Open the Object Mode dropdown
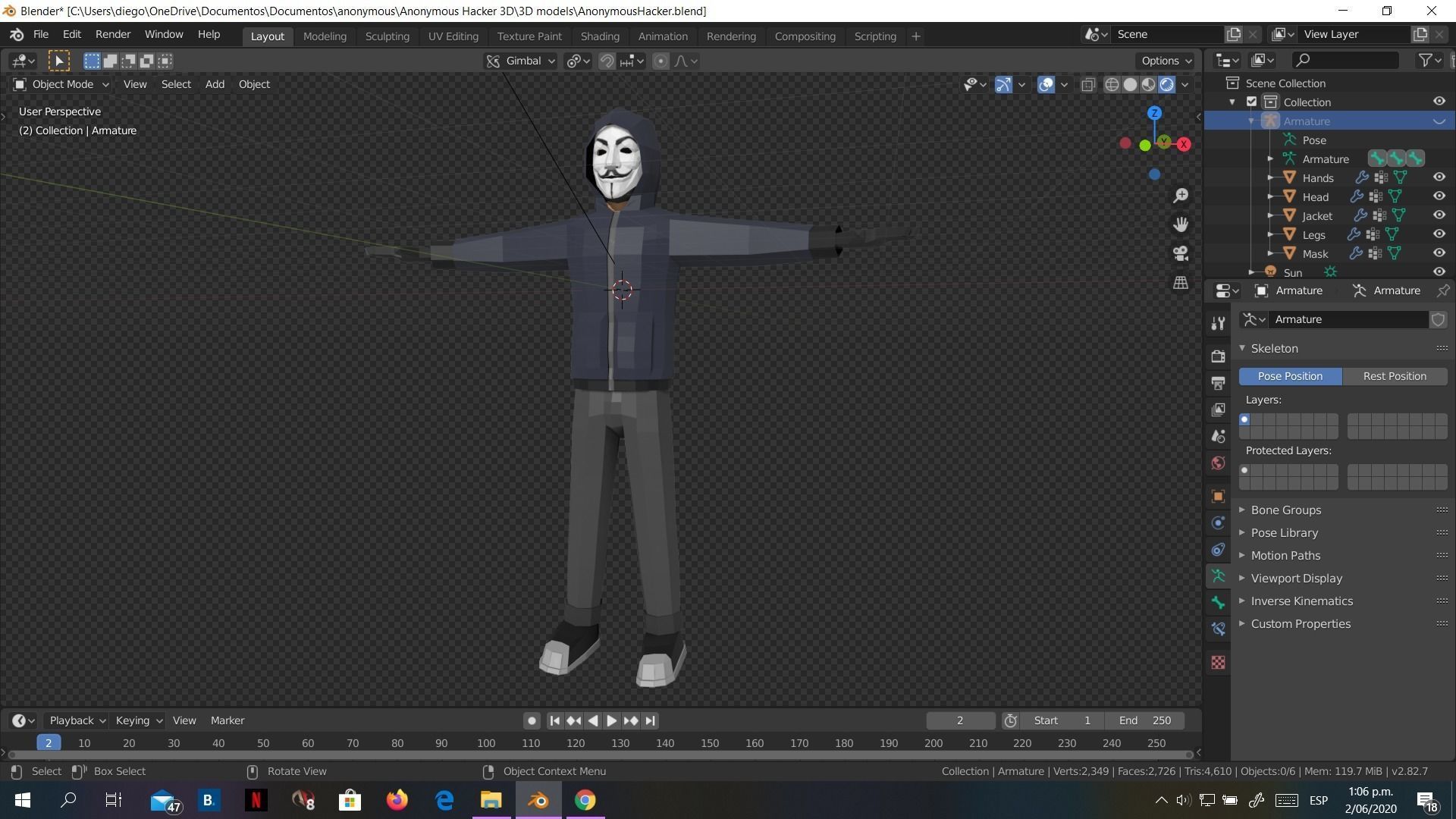Screen dimensions: 1456x819 click(62, 84)
